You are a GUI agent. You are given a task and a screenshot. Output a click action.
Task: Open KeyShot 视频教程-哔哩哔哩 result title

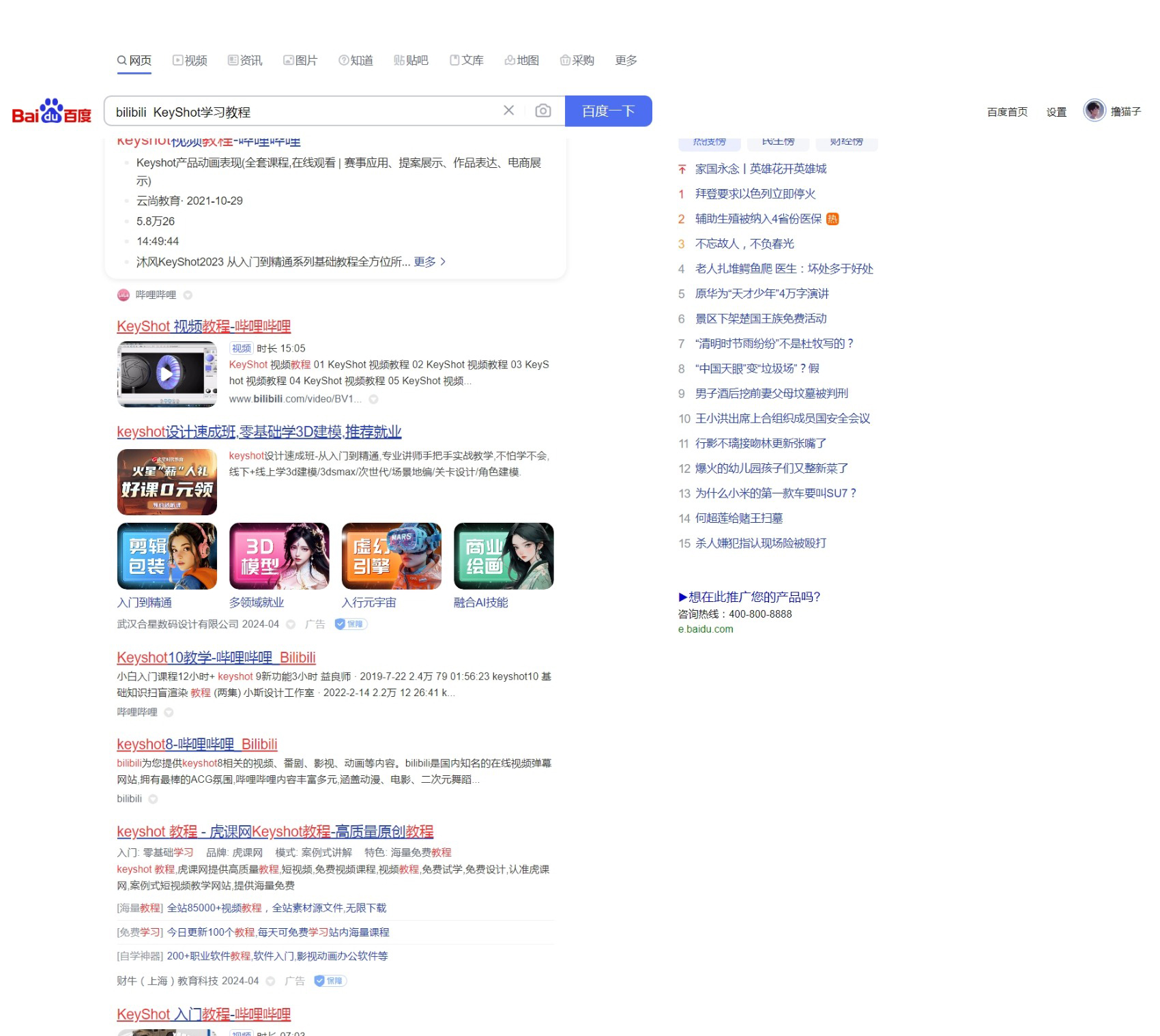coord(204,326)
